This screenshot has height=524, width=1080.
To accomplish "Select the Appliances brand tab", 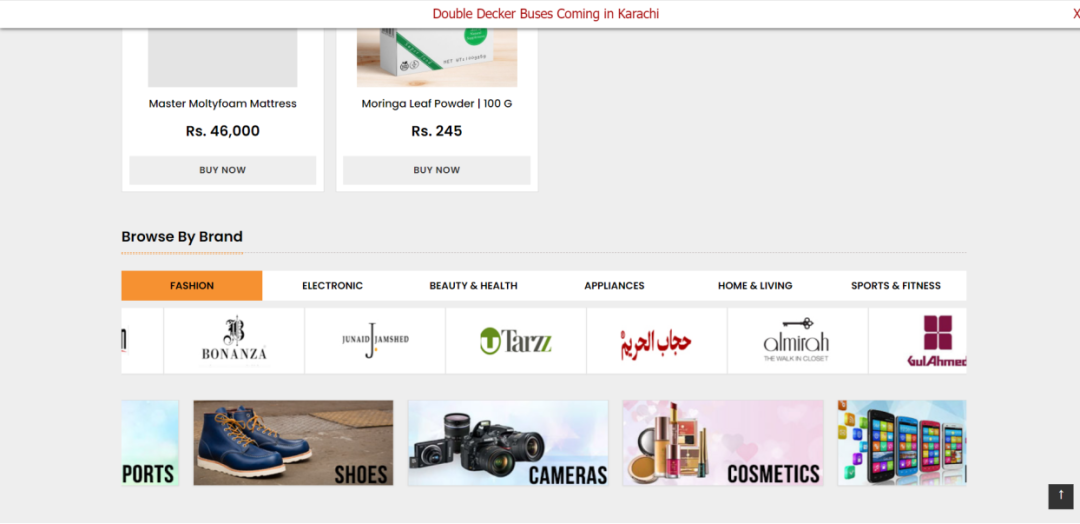I will [614, 286].
